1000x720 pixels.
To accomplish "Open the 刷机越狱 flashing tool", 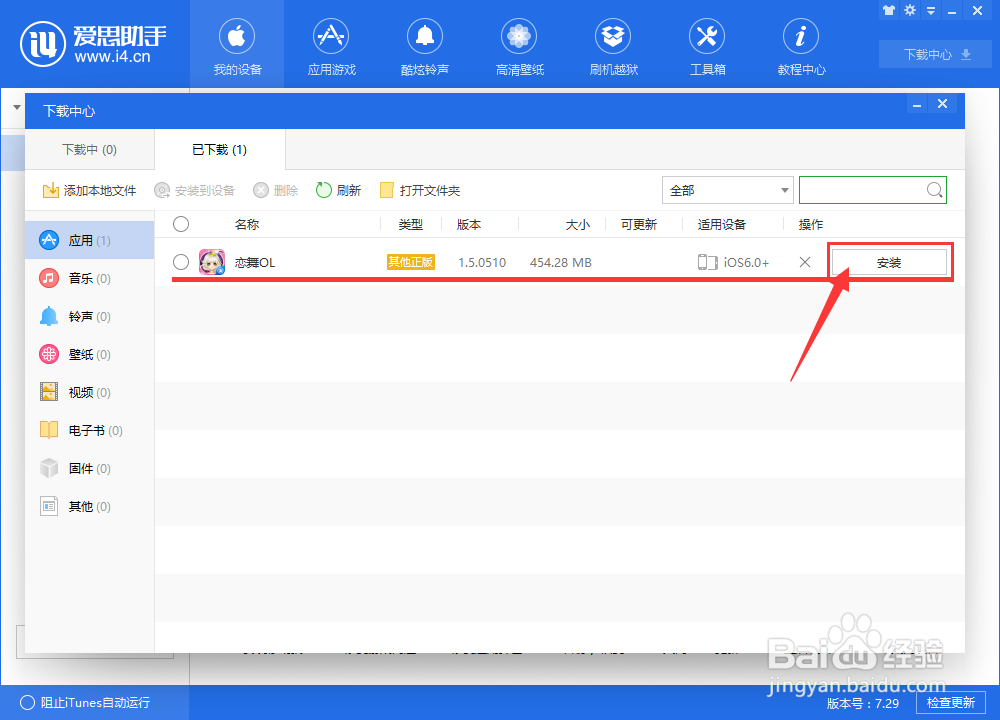I will [x=613, y=45].
